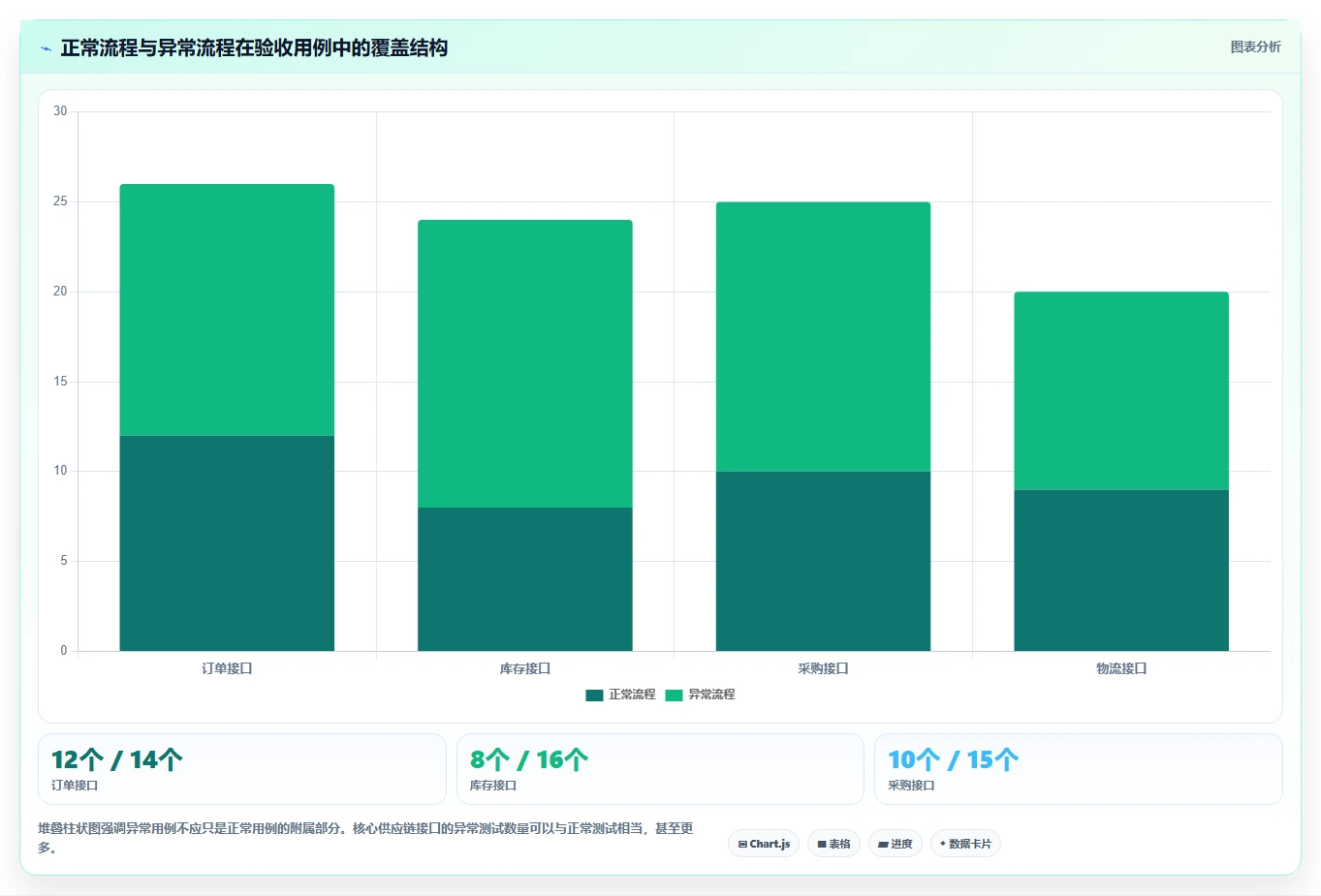Select the 物流接口 异常流程 bar segment
This screenshot has width=1321, height=896.
coord(1121,390)
